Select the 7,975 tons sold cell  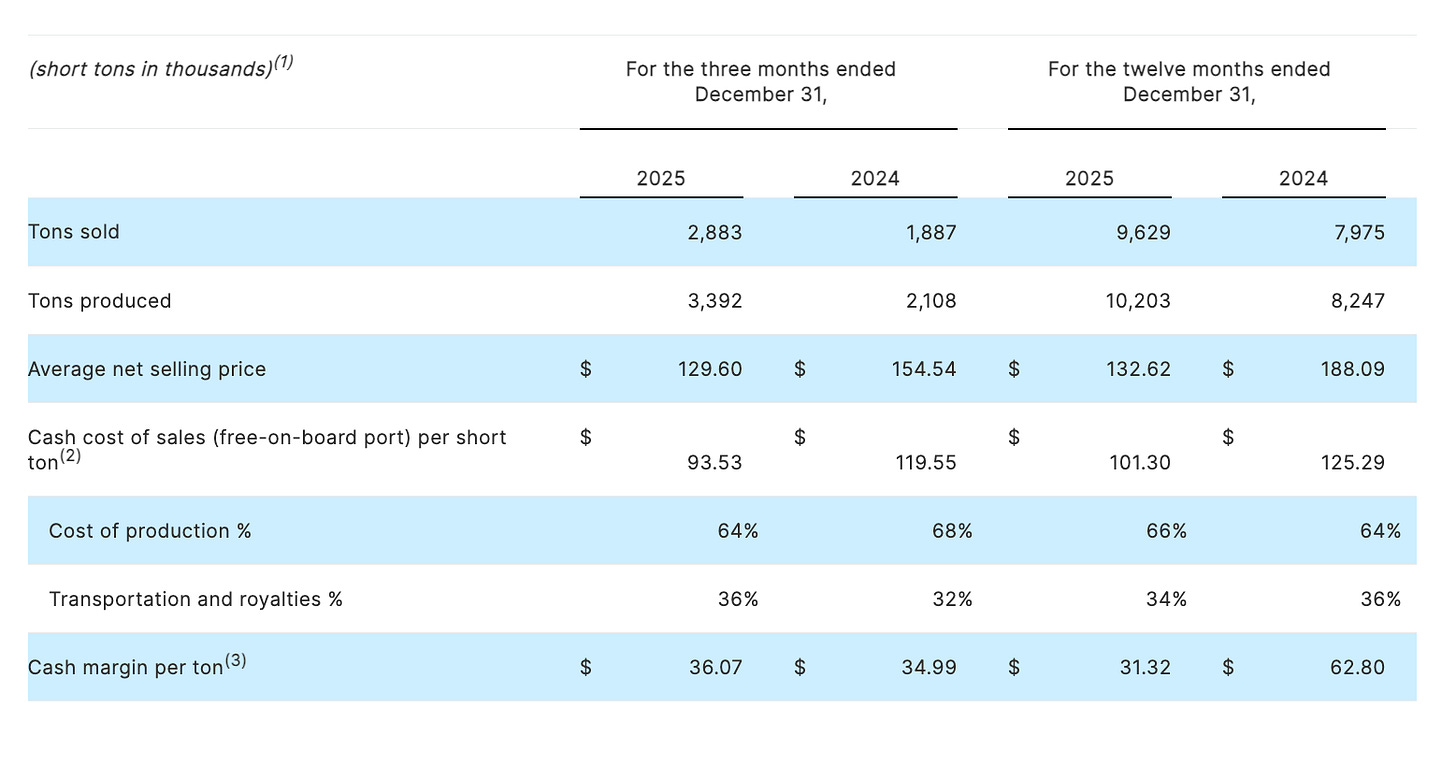(1358, 232)
